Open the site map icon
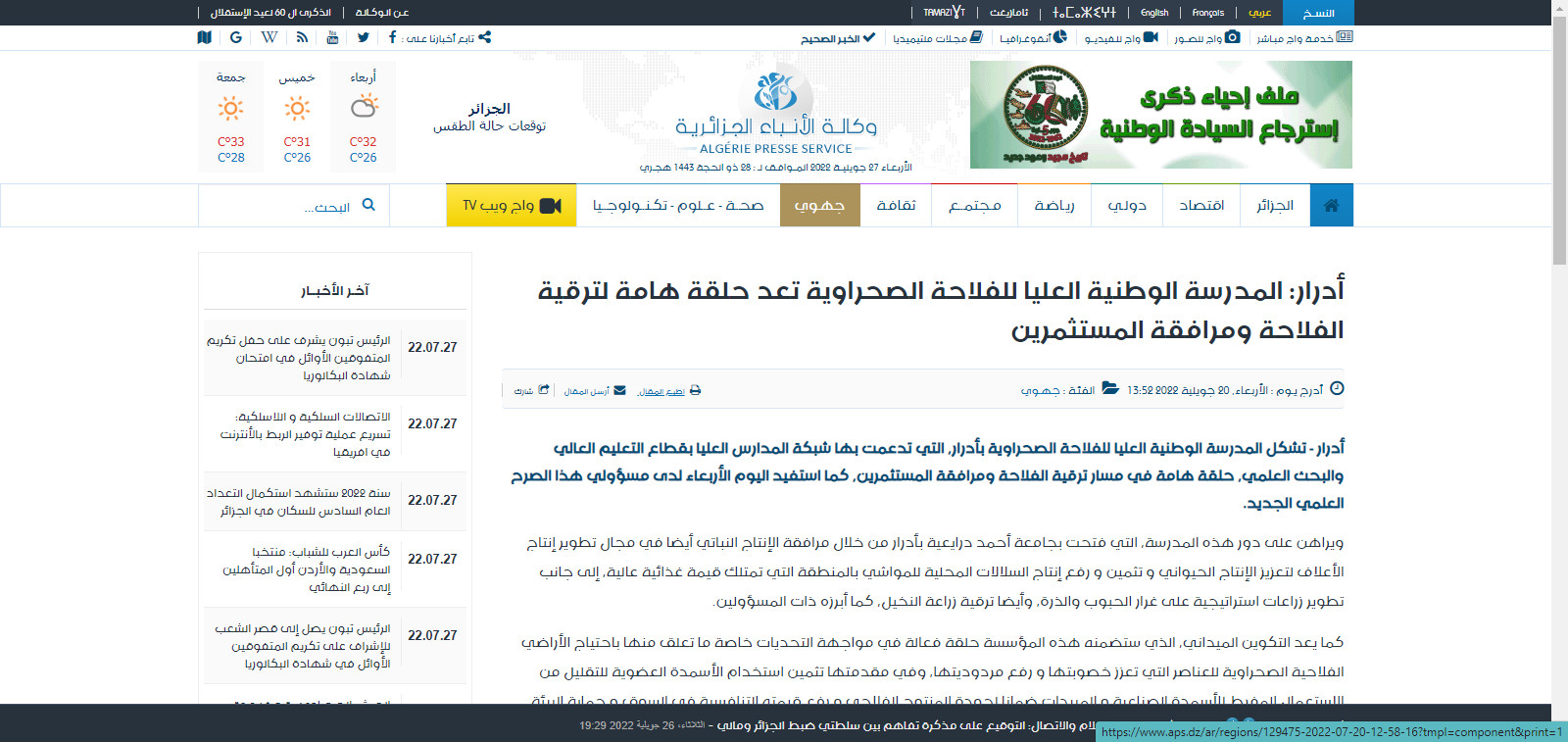The height and width of the screenshot is (742, 1568). (x=204, y=37)
